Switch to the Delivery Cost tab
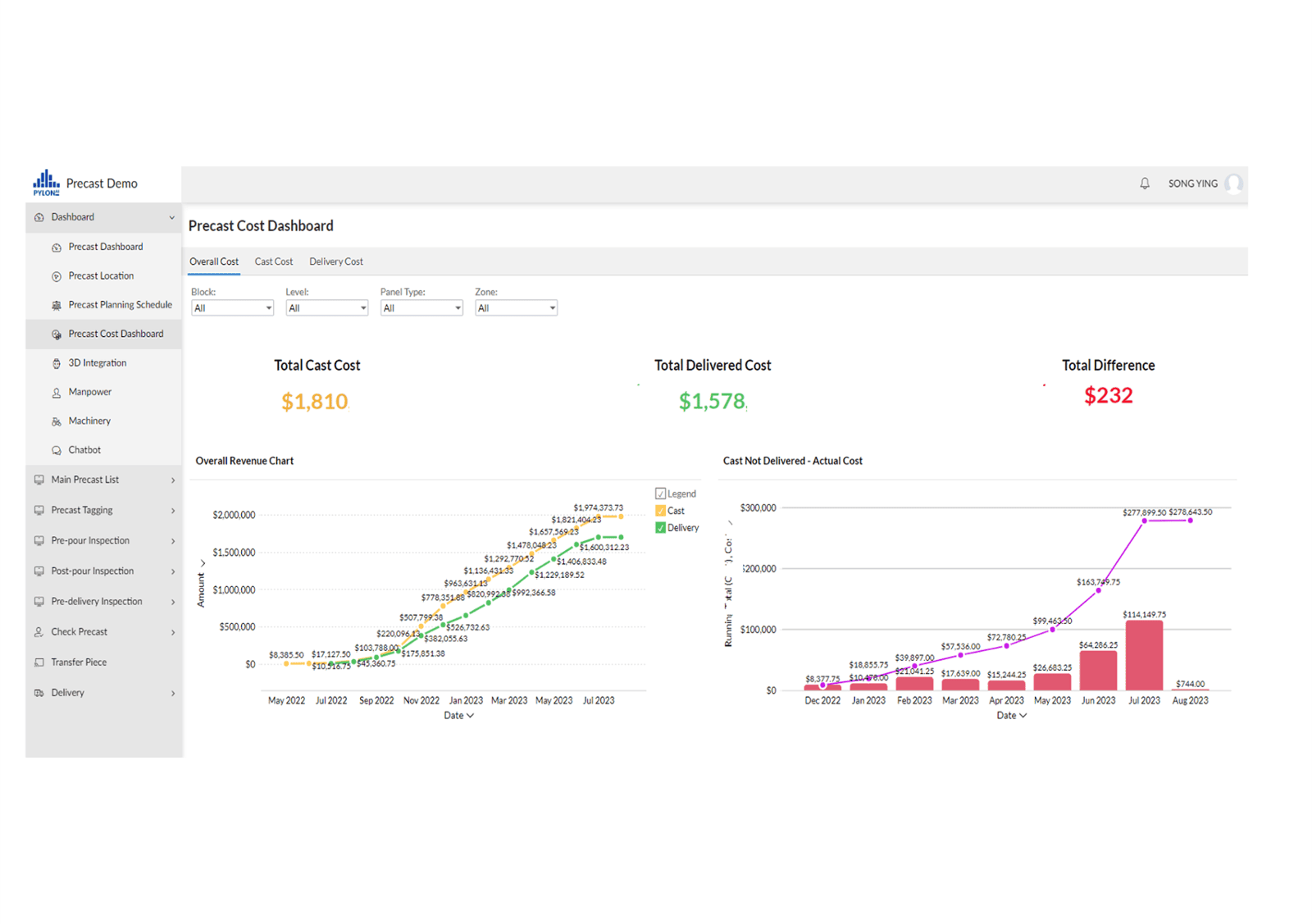This screenshot has height=924, width=1312. [x=336, y=262]
